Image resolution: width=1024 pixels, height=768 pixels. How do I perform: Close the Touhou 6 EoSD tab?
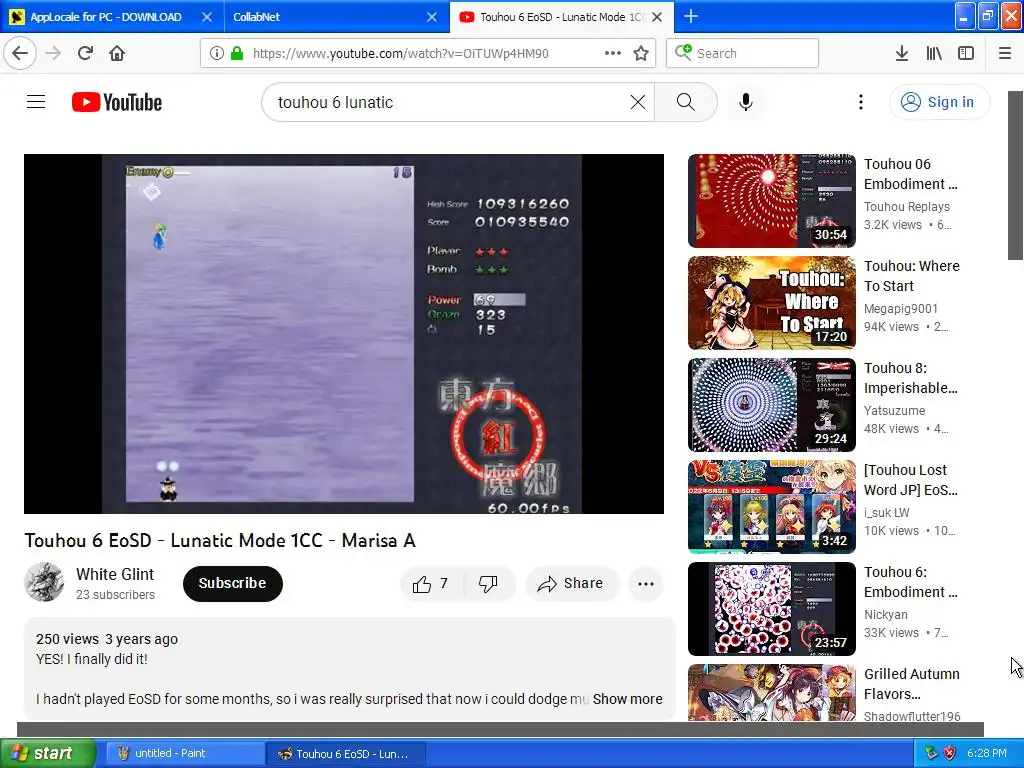tap(658, 17)
